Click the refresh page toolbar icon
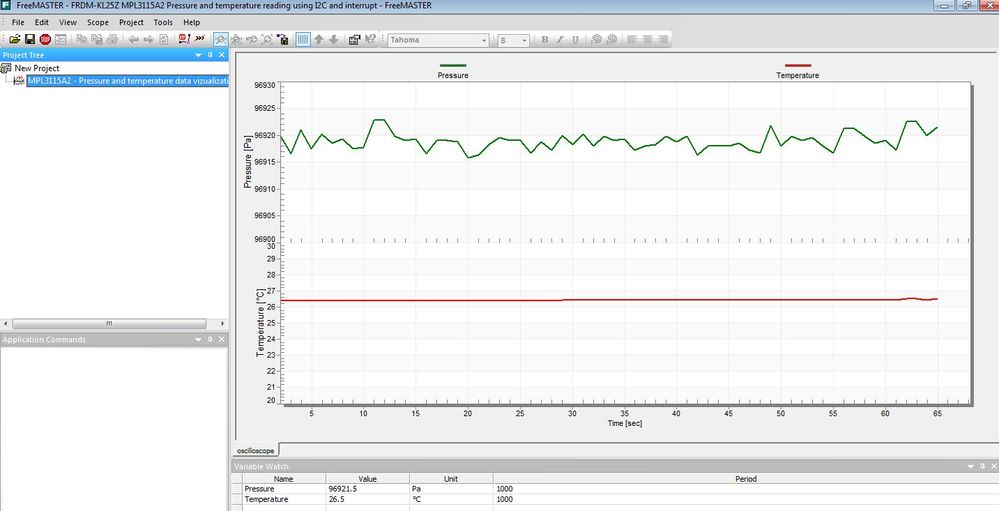 pyautogui.click(x=164, y=40)
